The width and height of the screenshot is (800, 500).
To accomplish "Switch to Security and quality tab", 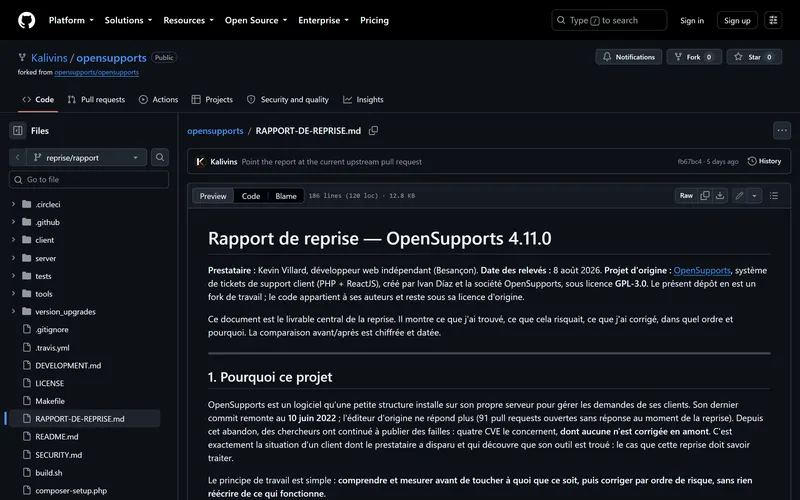I will (x=288, y=99).
